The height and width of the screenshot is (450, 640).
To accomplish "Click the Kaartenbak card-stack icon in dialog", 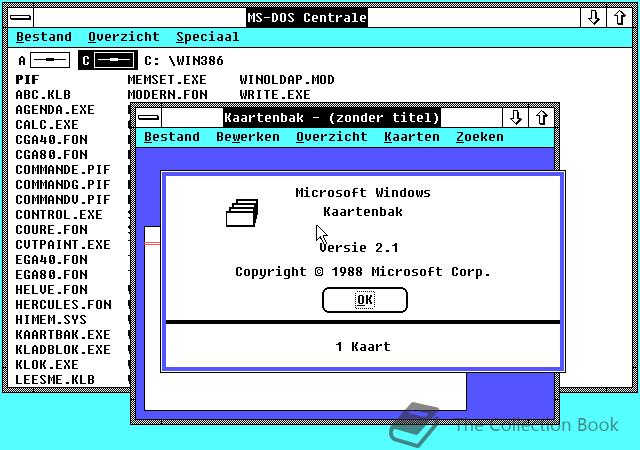I will [x=242, y=212].
